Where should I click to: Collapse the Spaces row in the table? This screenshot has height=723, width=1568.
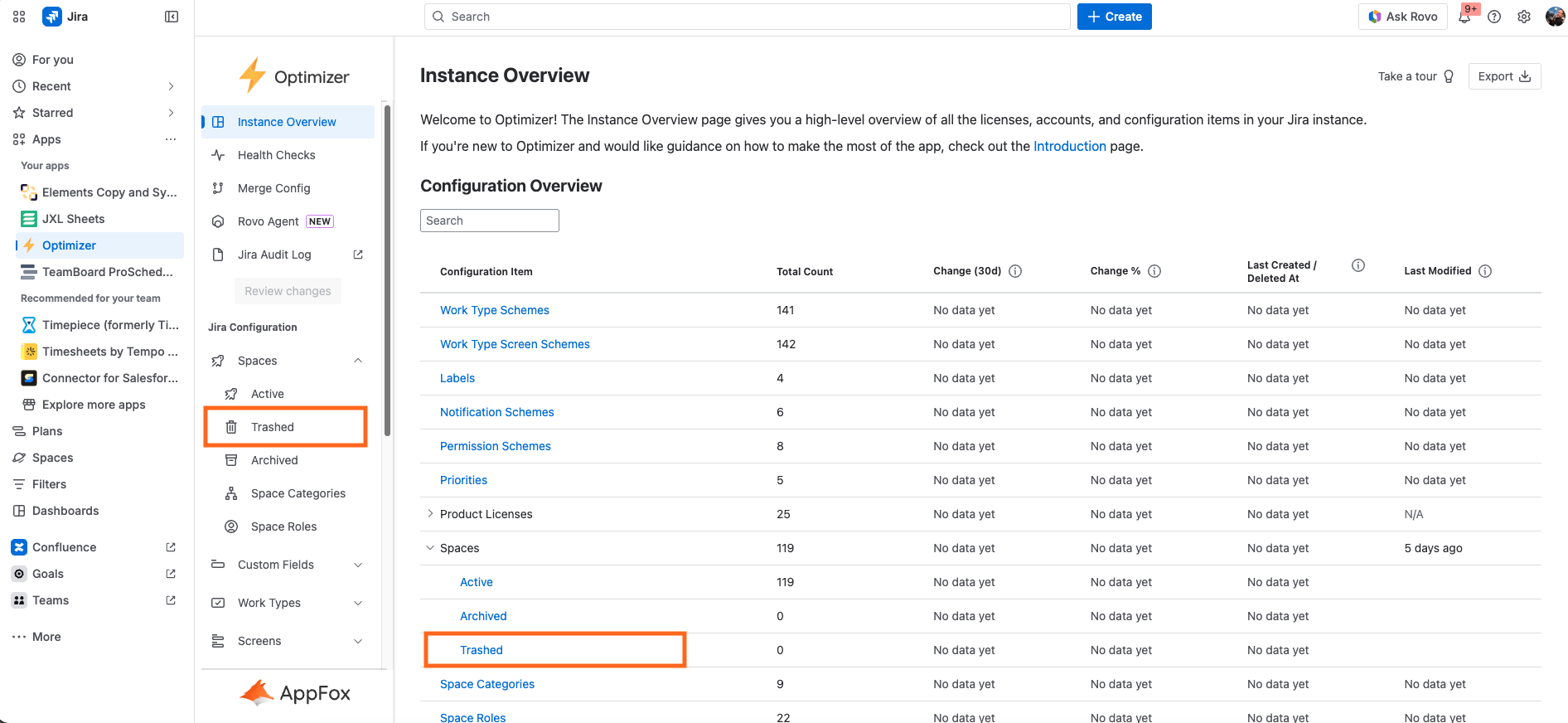tap(430, 548)
